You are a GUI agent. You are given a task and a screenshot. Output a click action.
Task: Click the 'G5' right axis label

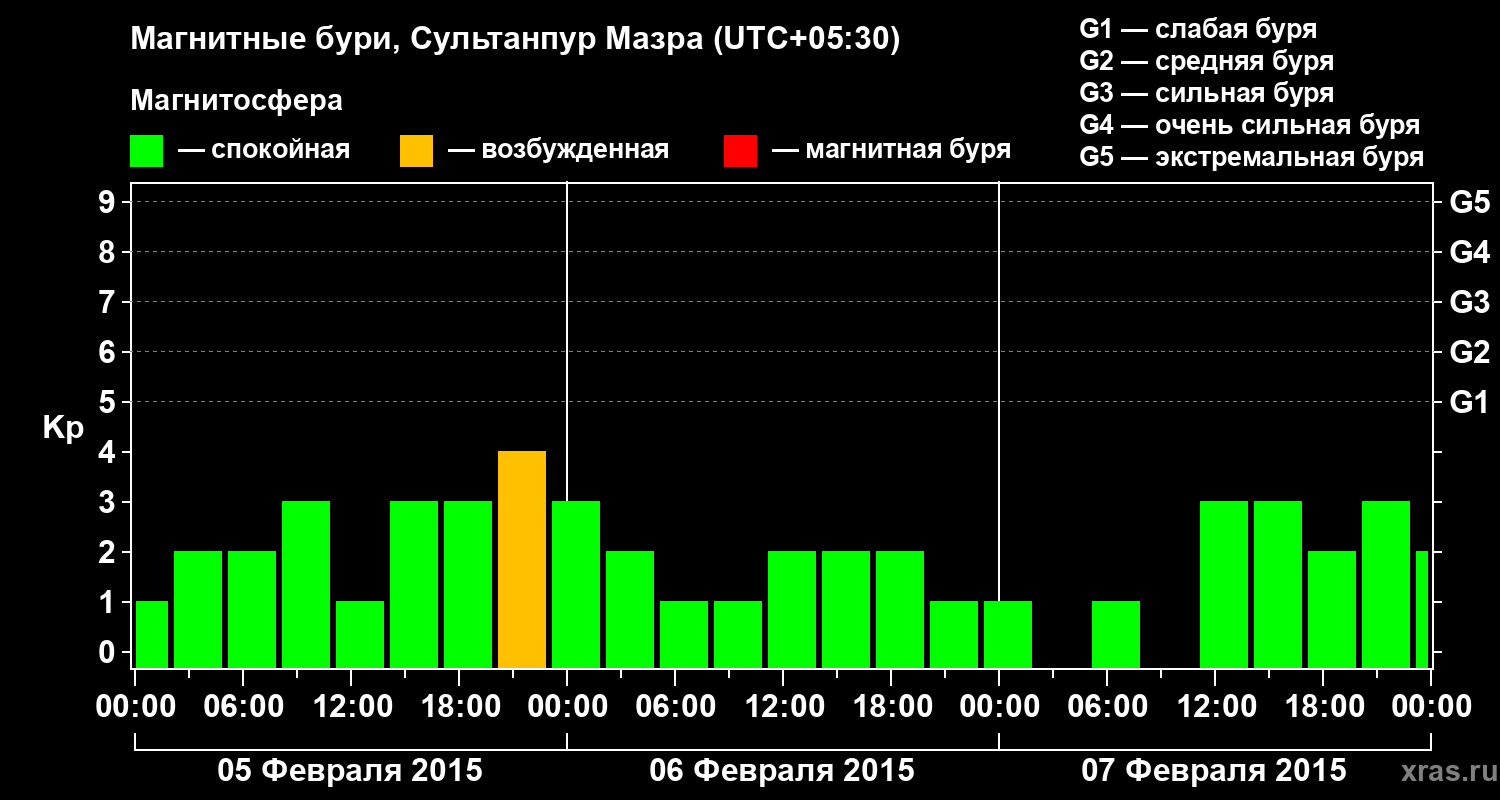click(x=1470, y=203)
